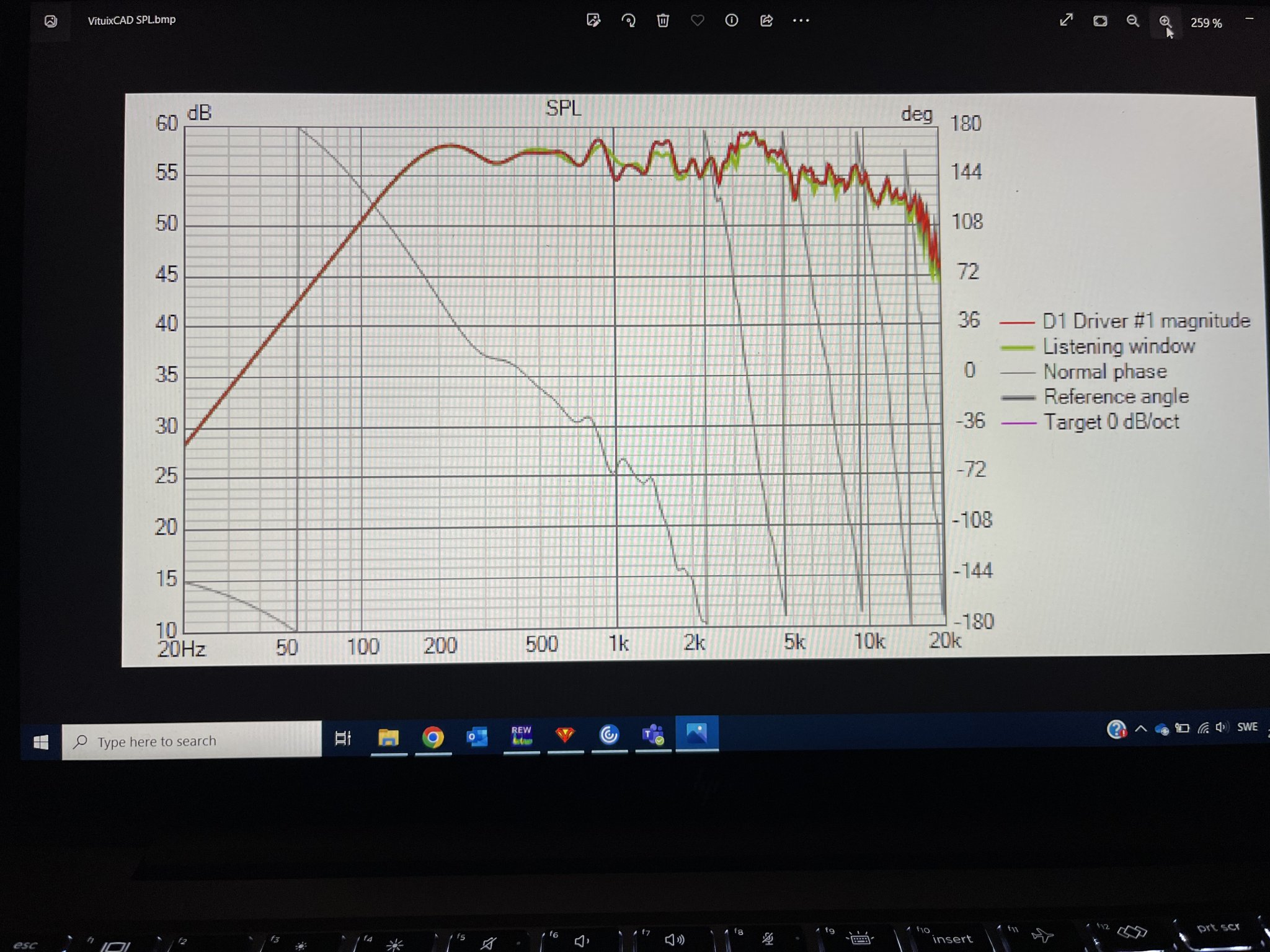
Task: Enter full screen view
Action: [x=1066, y=20]
